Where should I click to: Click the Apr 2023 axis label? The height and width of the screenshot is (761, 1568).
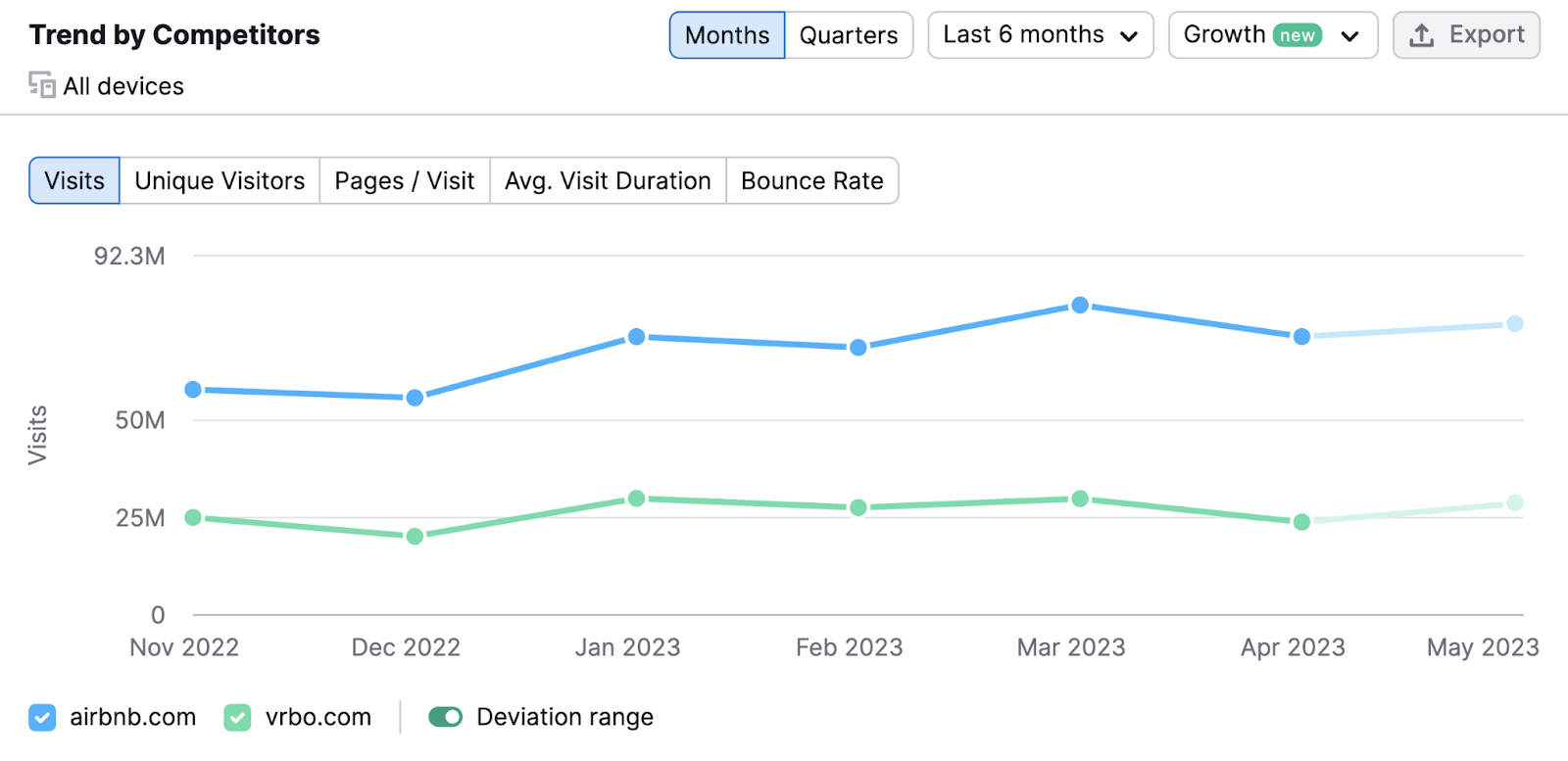click(x=1293, y=647)
